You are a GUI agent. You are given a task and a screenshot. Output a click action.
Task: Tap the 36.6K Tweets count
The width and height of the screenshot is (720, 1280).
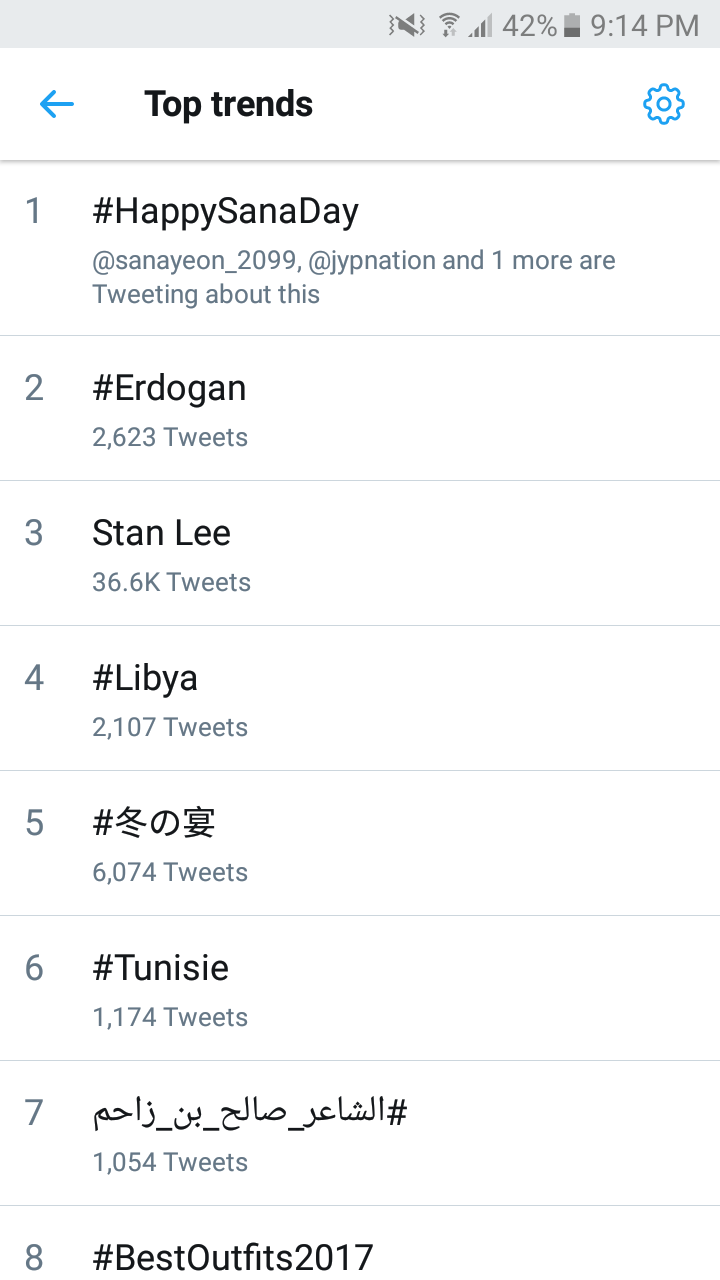(x=171, y=582)
